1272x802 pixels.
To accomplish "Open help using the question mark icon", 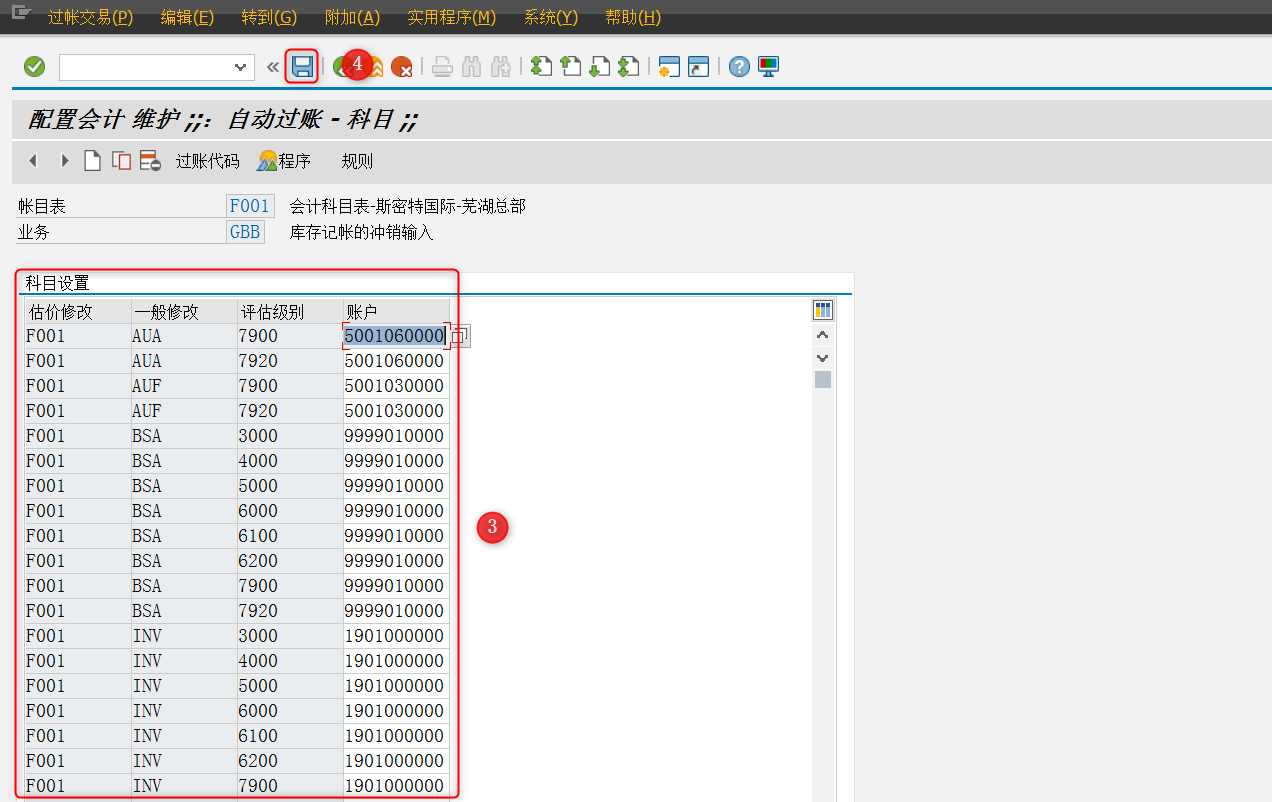I will (737, 66).
